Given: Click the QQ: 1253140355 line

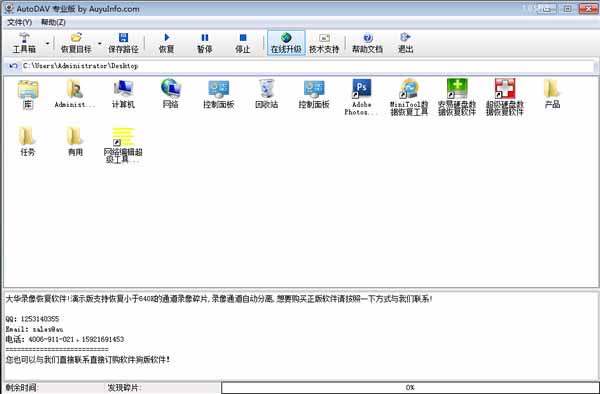Looking at the screenshot, I should click(32, 319).
